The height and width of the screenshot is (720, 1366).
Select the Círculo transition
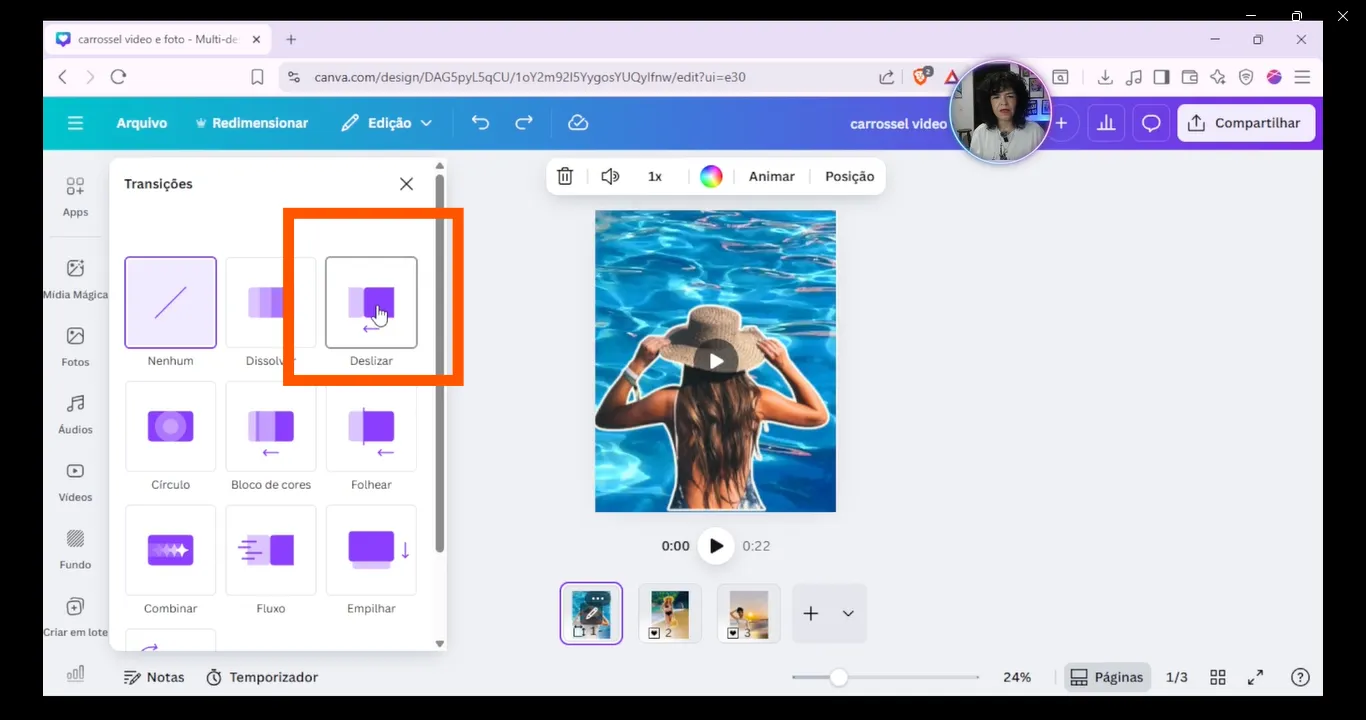click(170, 427)
